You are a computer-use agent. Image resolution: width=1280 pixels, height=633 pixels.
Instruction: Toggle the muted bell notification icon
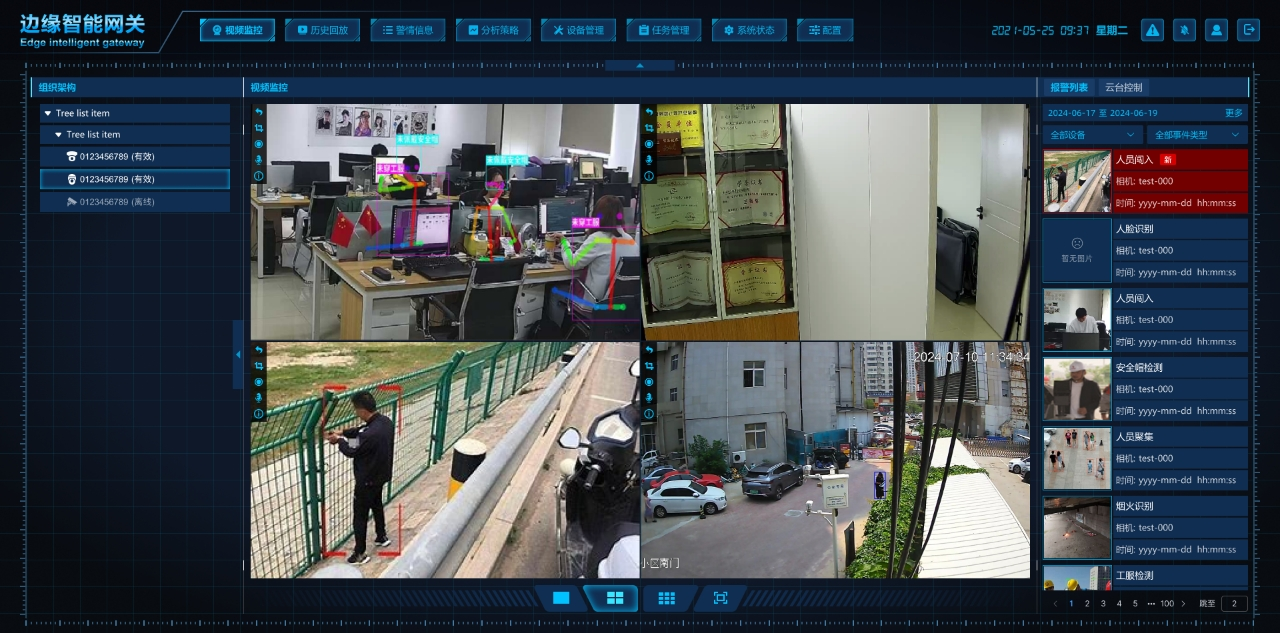1184,30
